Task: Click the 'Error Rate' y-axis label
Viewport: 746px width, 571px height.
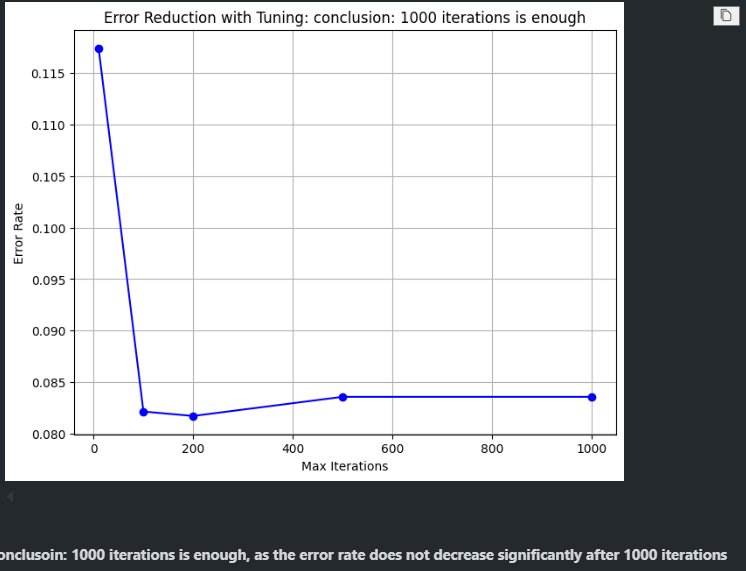Action: (x=18, y=234)
